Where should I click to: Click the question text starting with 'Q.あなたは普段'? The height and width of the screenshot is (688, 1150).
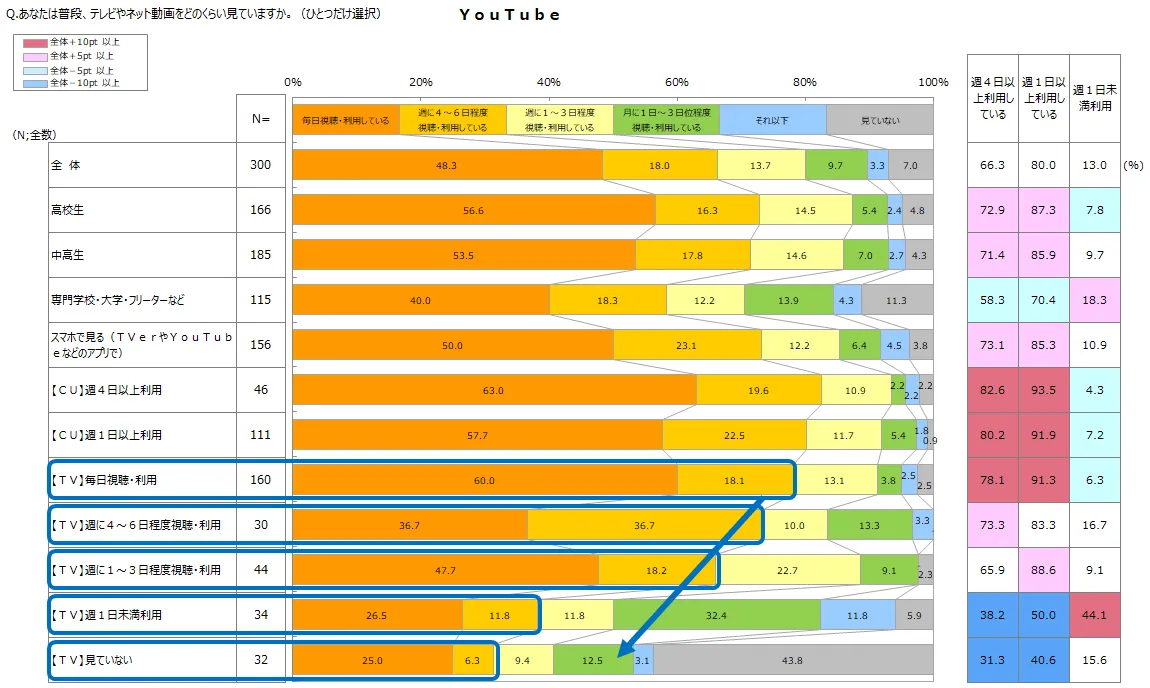point(194,13)
